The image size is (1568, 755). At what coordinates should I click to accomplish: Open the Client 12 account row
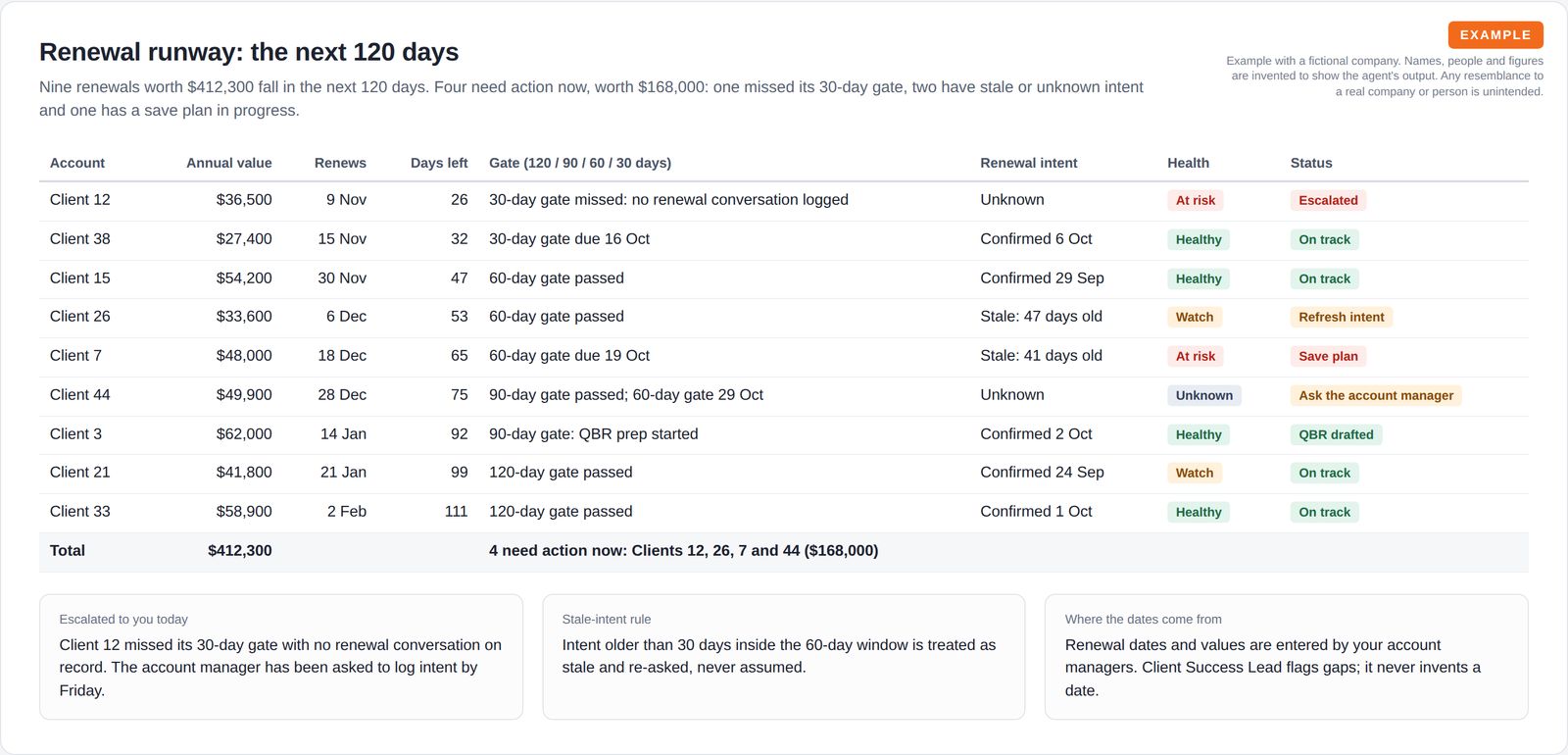(x=784, y=200)
